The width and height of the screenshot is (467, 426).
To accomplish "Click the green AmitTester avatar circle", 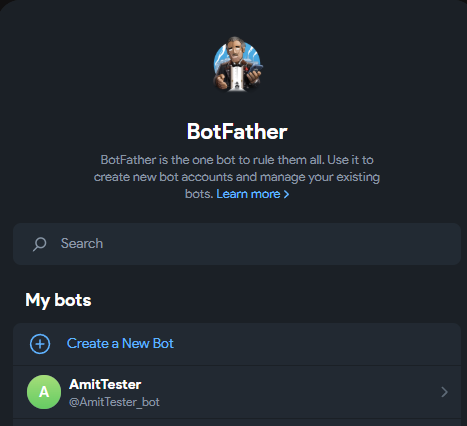I will click(x=44, y=392).
